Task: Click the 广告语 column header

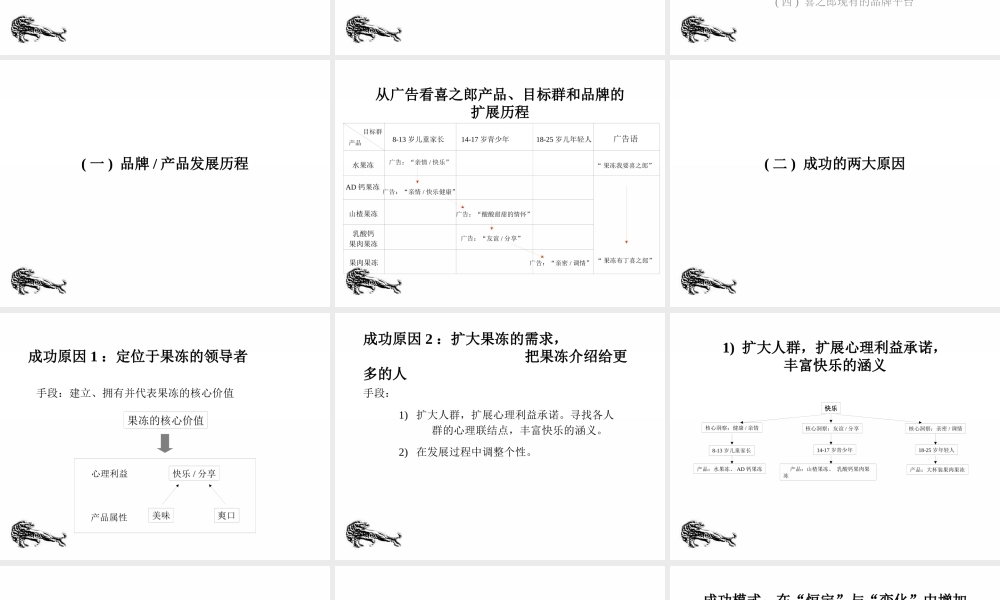Action: [626, 138]
